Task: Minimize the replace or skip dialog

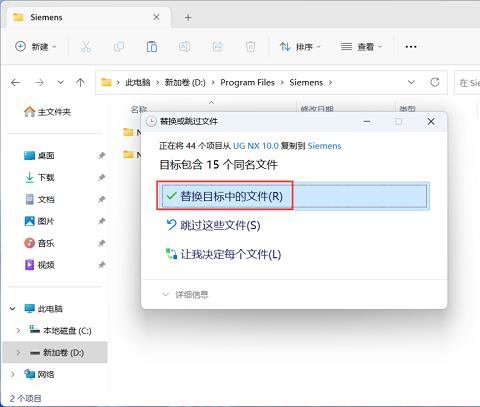Action: click(367, 122)
